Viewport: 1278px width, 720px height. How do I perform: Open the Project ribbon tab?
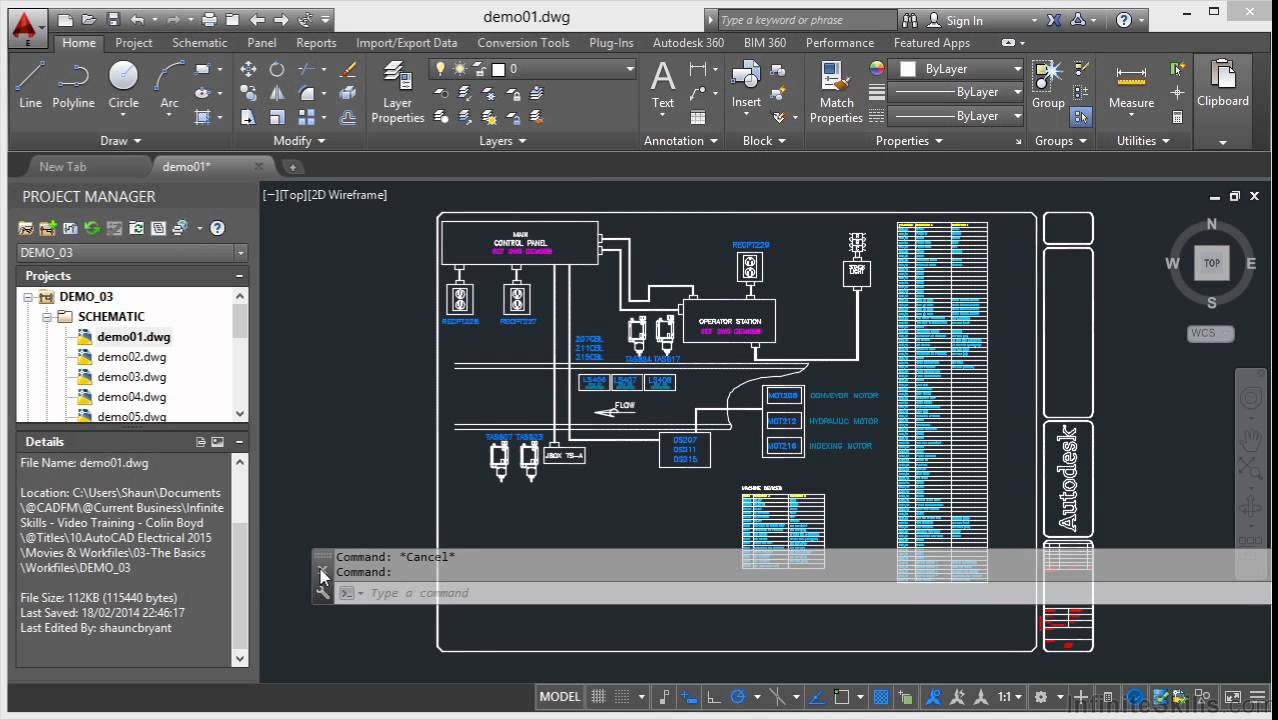pos(133,43)
